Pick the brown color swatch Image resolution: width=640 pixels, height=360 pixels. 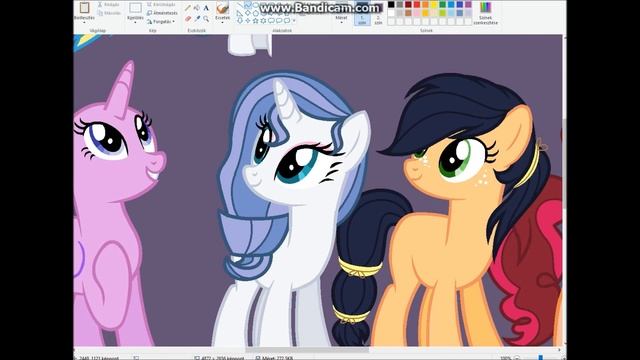pos(408,13)
